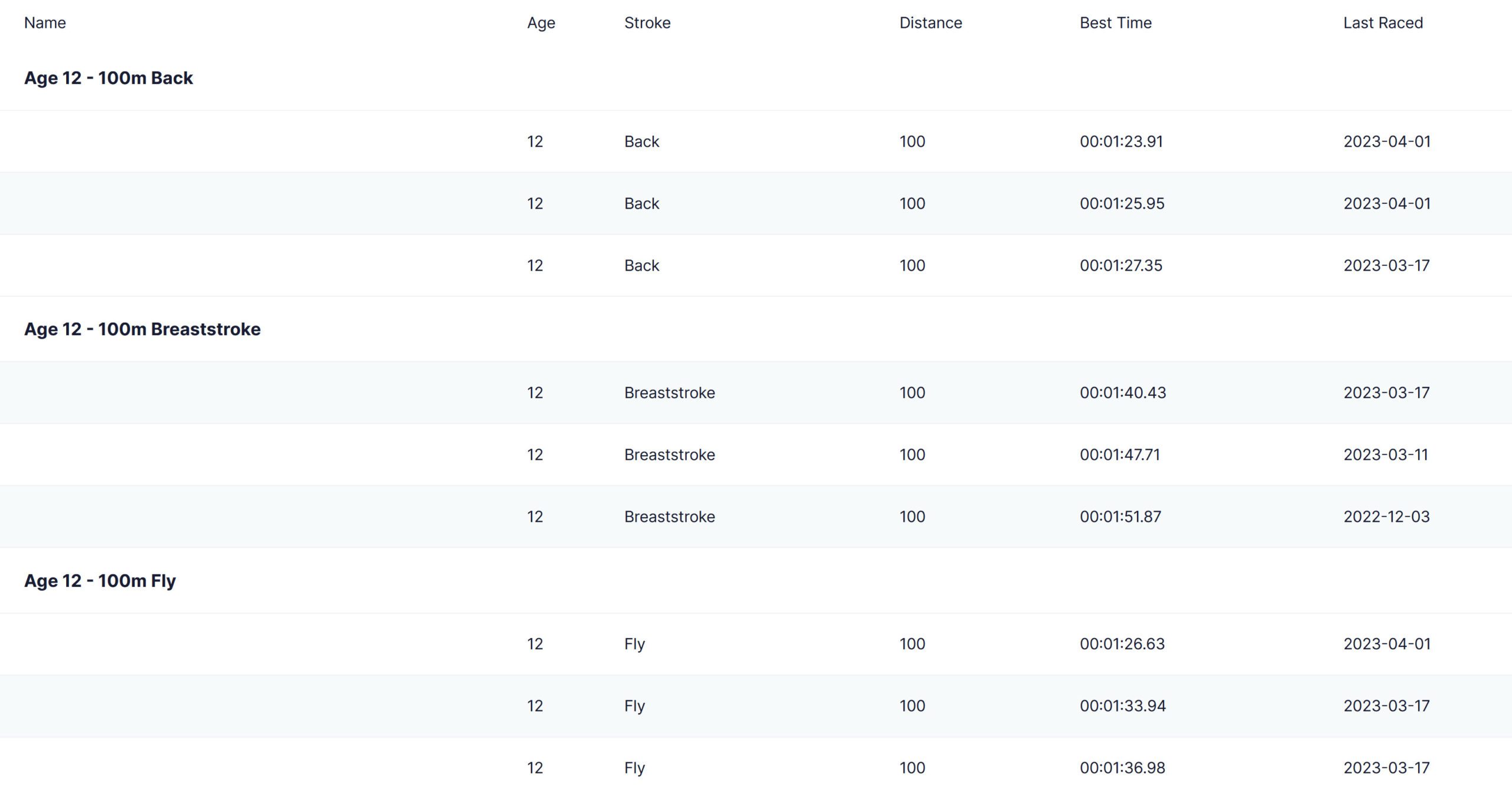Click the best time 00:01:25.95 cell
Image resolution: width=1512 pixels, height=793 pixels.
click(1122, 204)
